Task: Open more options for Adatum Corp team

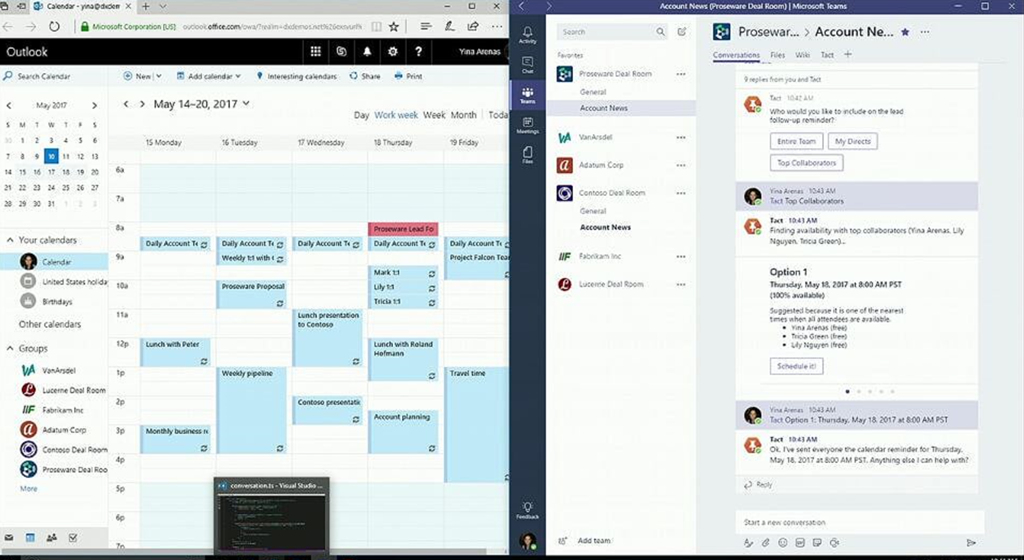Action: (681, 165)
